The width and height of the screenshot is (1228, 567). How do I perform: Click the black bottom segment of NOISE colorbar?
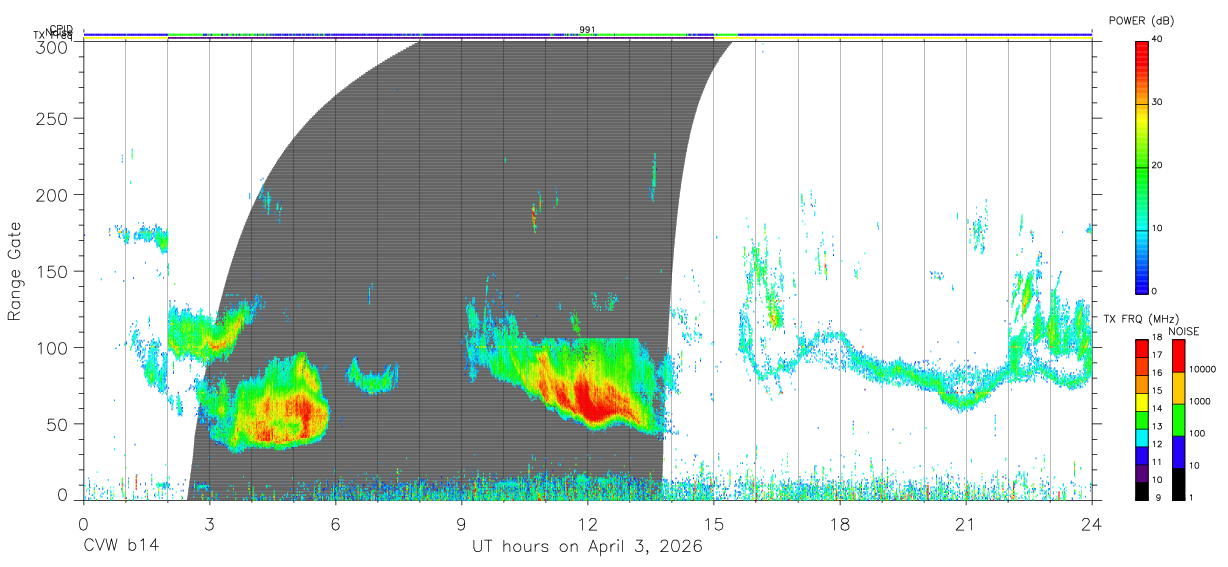1177,484
